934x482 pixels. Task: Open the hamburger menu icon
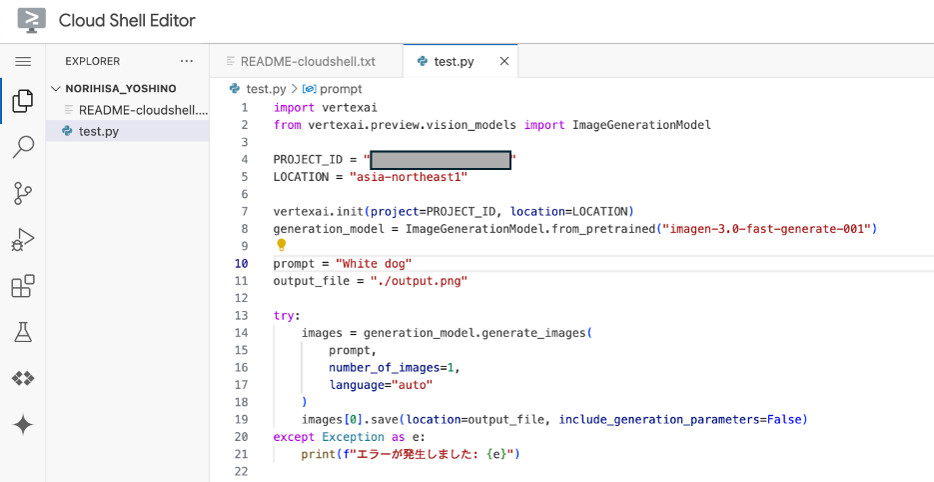[x=22, y=62]
